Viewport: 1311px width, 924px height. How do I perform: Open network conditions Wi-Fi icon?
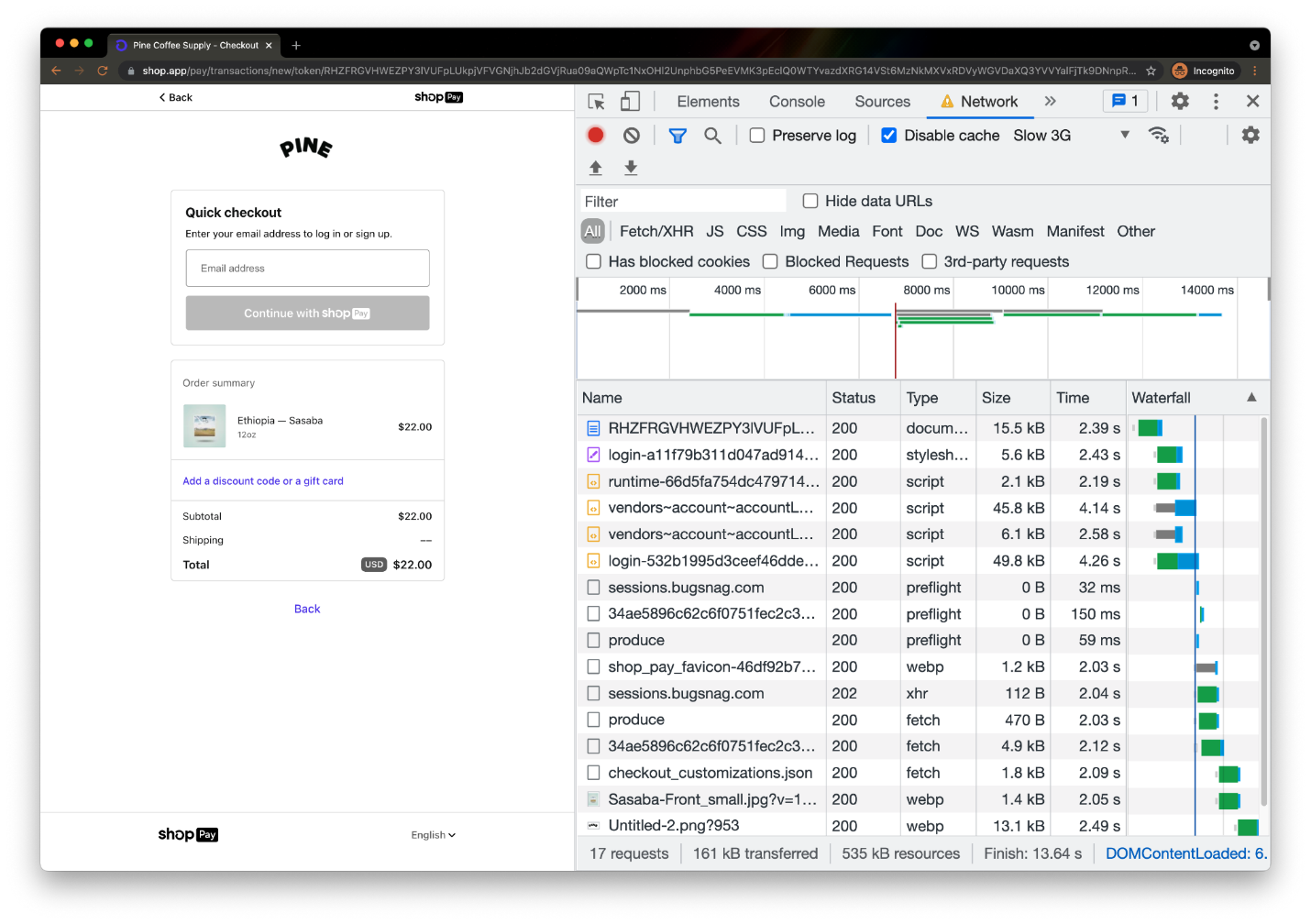[x=1159, y=136]
